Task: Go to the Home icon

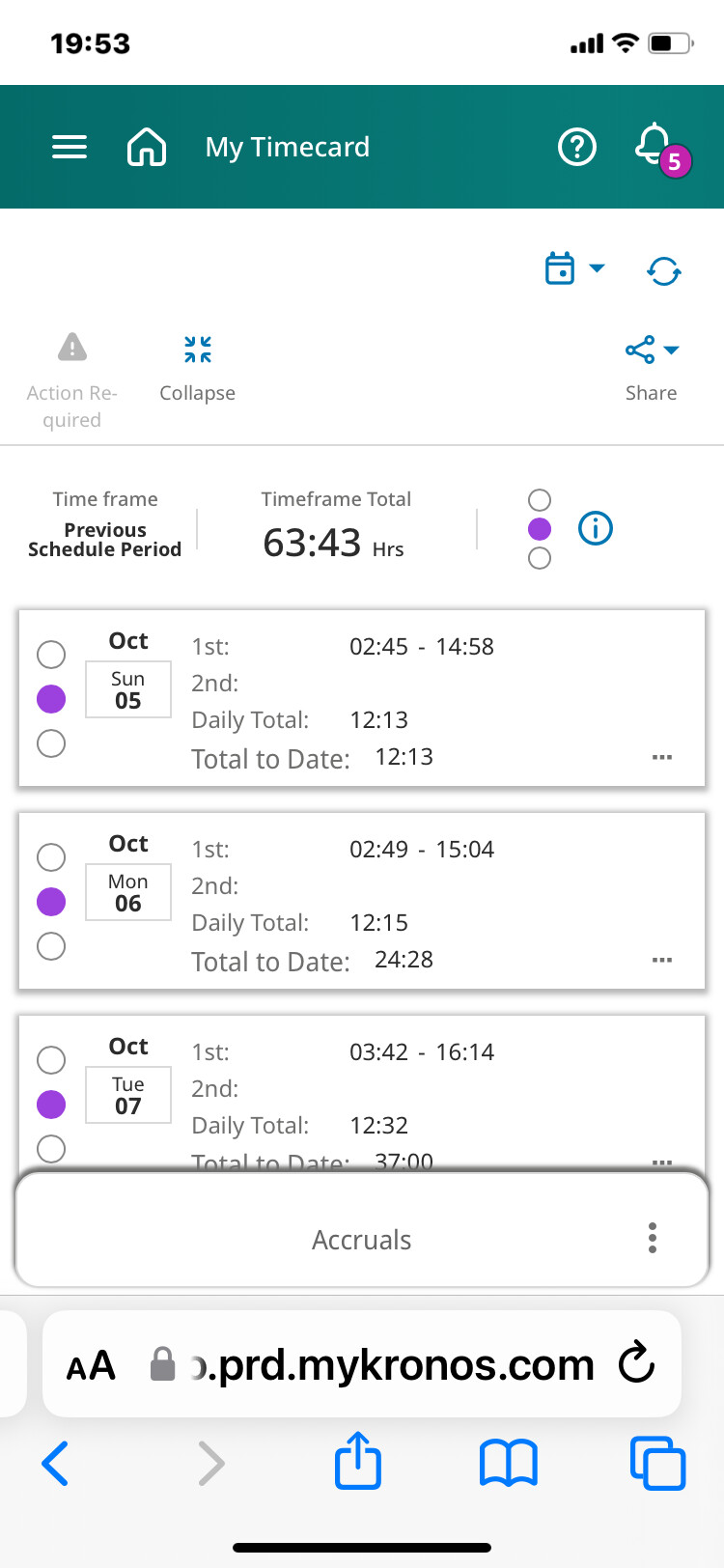Action: tap(147, 147)
